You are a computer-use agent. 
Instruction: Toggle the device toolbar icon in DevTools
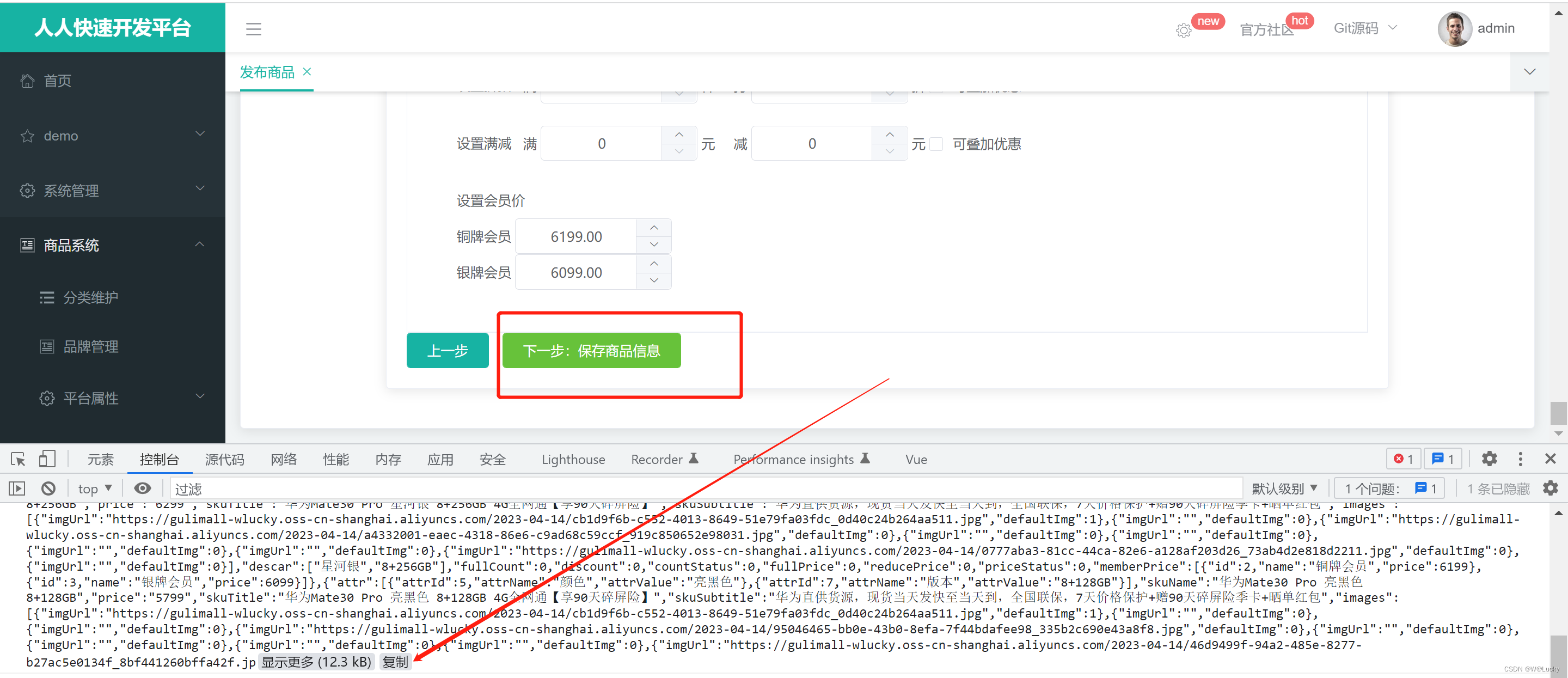[47, 460]
